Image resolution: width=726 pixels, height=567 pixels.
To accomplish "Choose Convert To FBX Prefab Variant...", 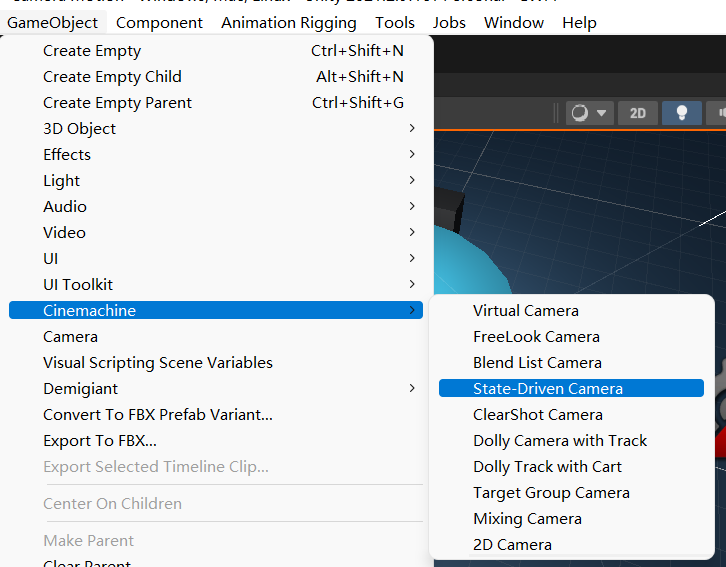I will point(158,414).
